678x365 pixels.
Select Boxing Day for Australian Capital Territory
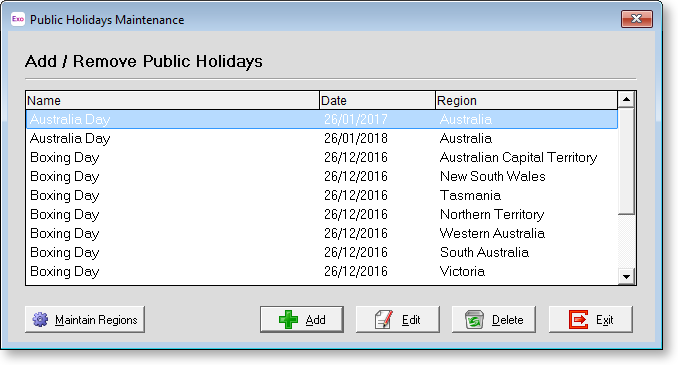pyautogui.click(x=322, y=157)
